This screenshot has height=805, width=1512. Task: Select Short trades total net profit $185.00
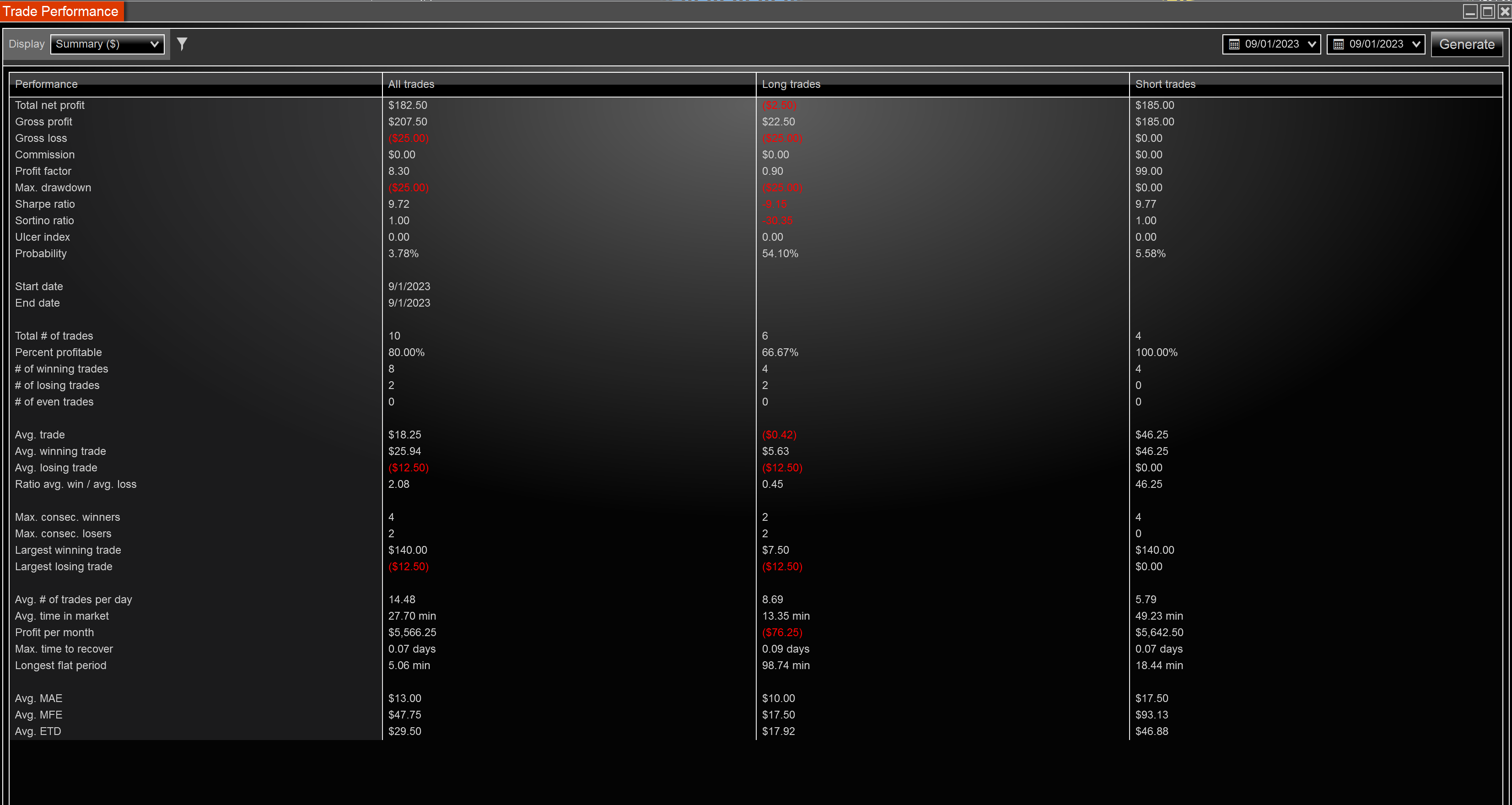point(1155,105)
